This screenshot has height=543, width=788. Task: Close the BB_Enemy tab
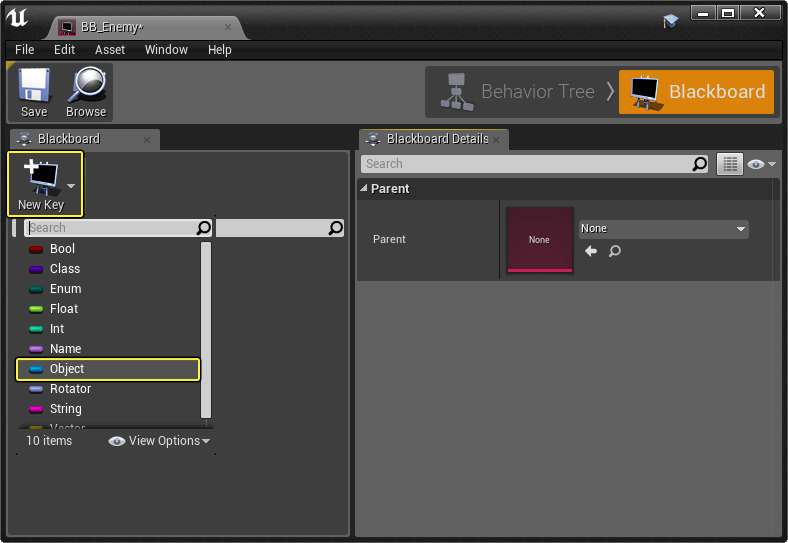point(228,27)
